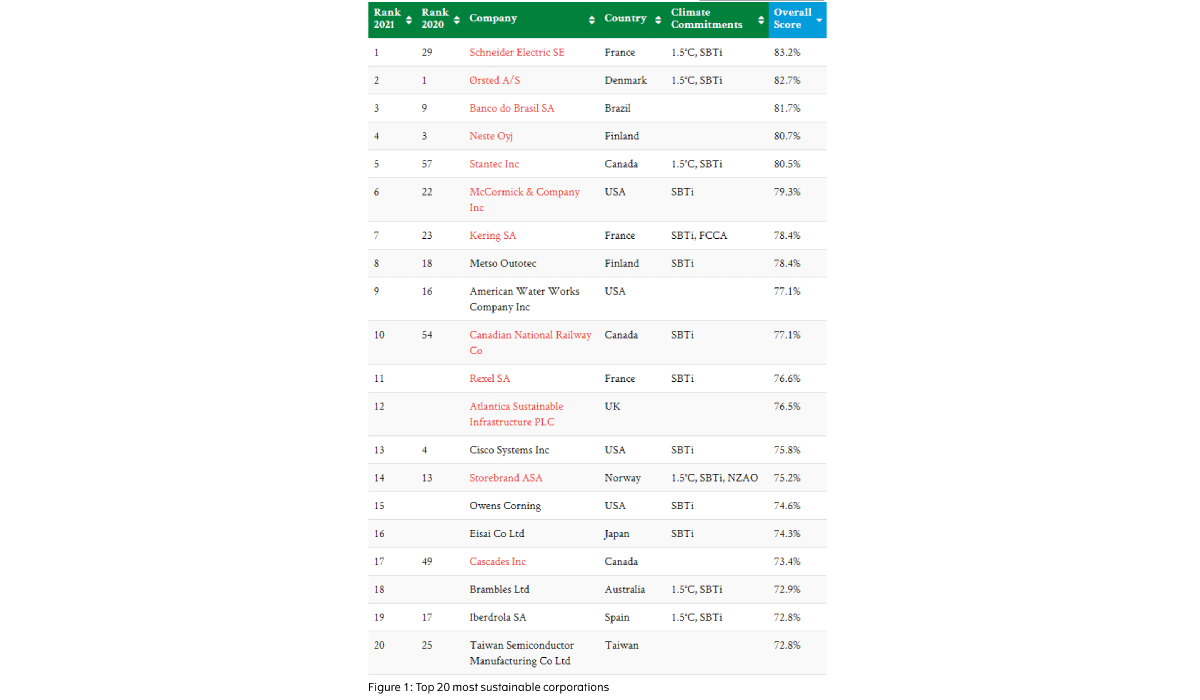Click the Banco do Brasil SA link

pyautogui.click(x=511, y=108)
